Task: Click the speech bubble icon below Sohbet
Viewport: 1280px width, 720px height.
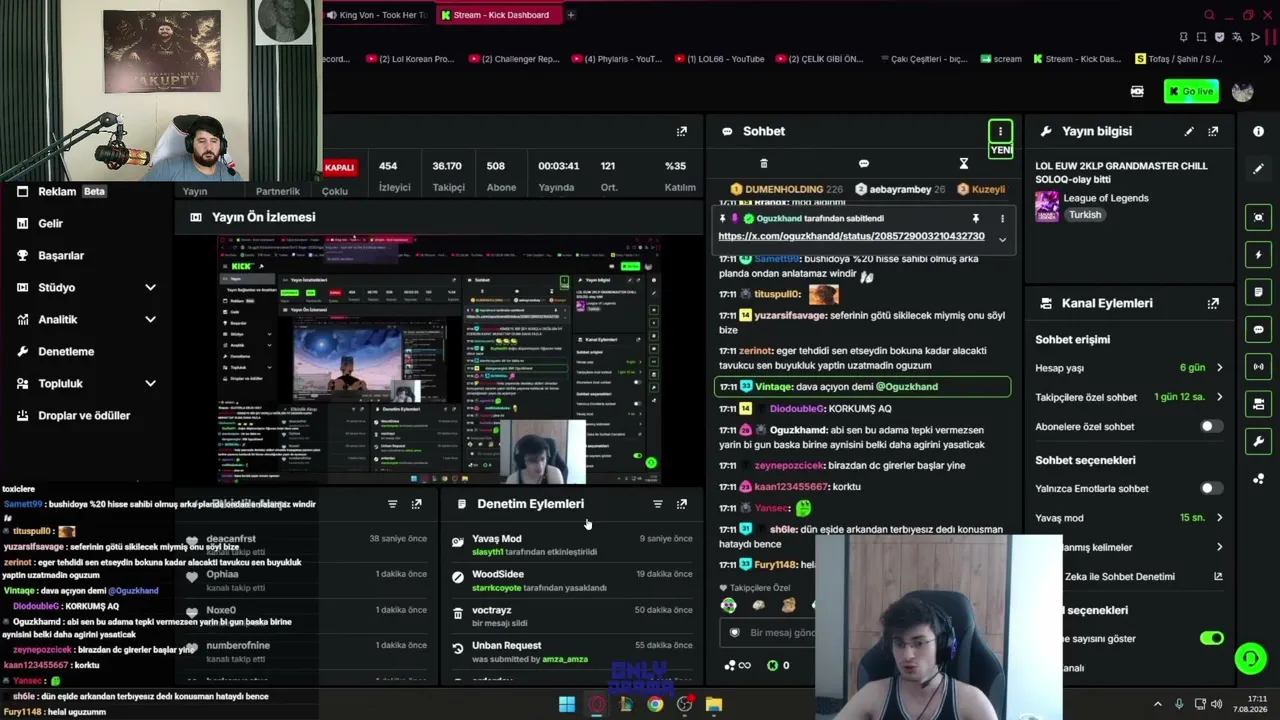Action: (x=864, y=164)
